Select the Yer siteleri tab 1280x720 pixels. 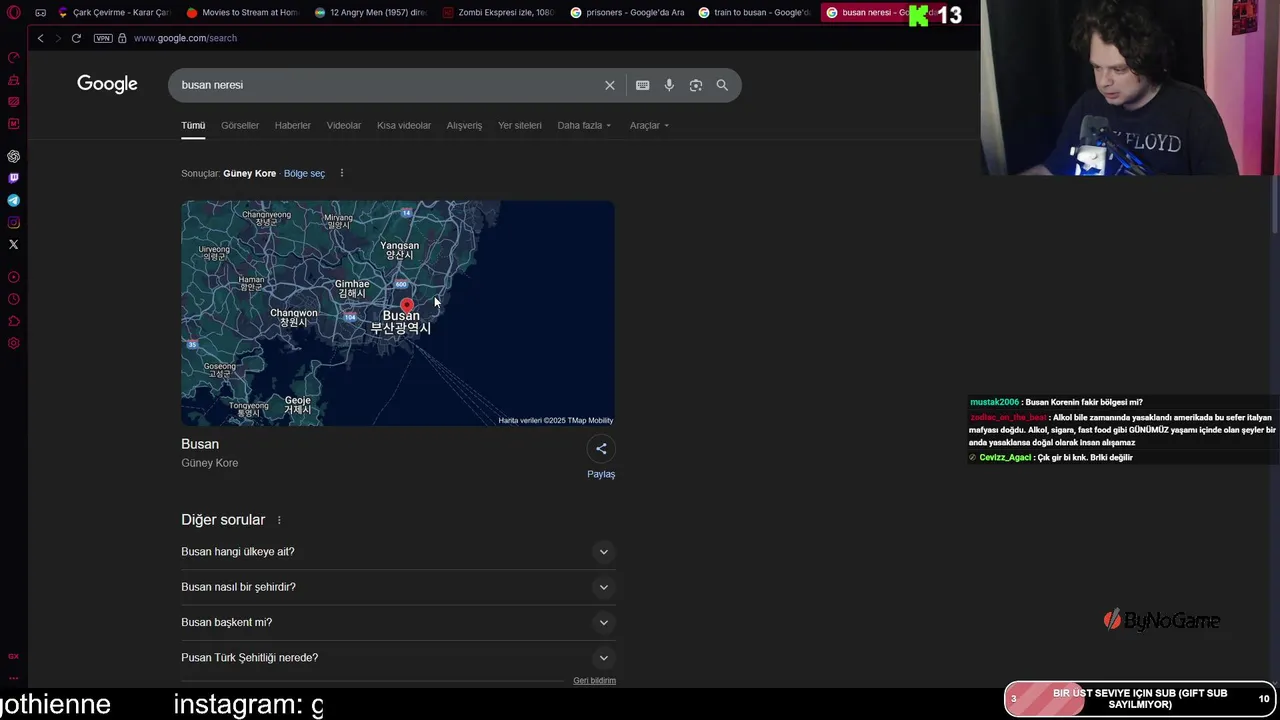[x=520, y=125]
